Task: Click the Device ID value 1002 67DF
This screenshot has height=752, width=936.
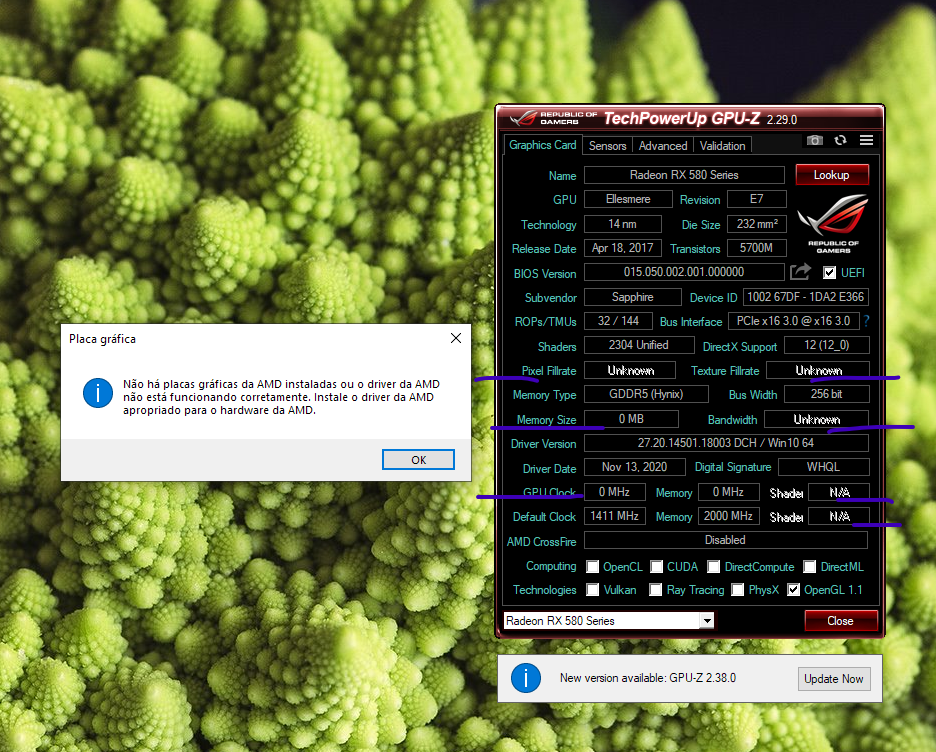Action: pyautogui.click(x=805, y=297)
